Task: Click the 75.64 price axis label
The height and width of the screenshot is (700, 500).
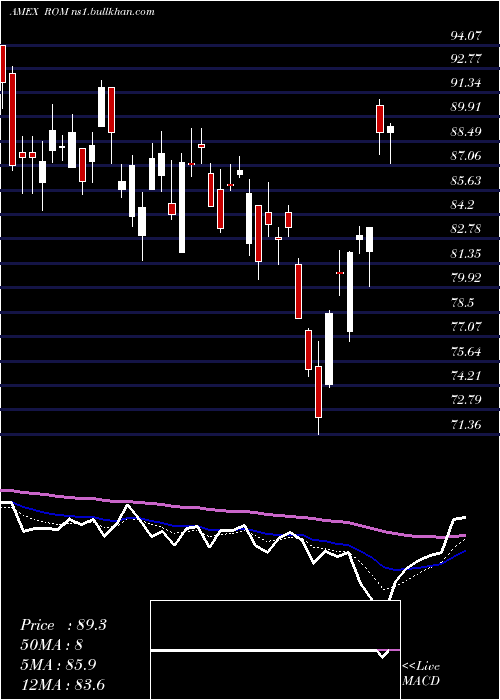Action: click(466, 352)
